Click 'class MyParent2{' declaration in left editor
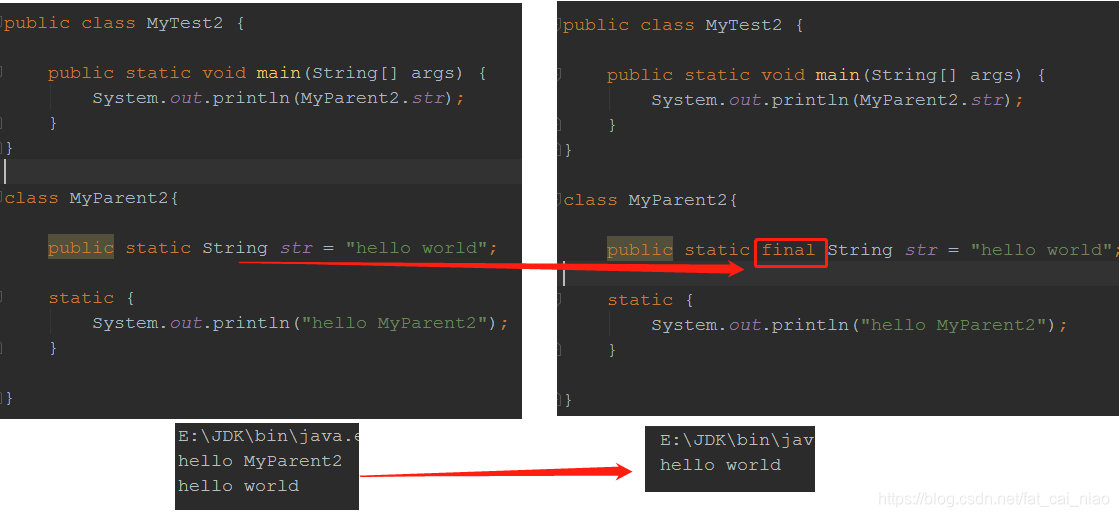1119x517 pixels. (x=91, y=198)
